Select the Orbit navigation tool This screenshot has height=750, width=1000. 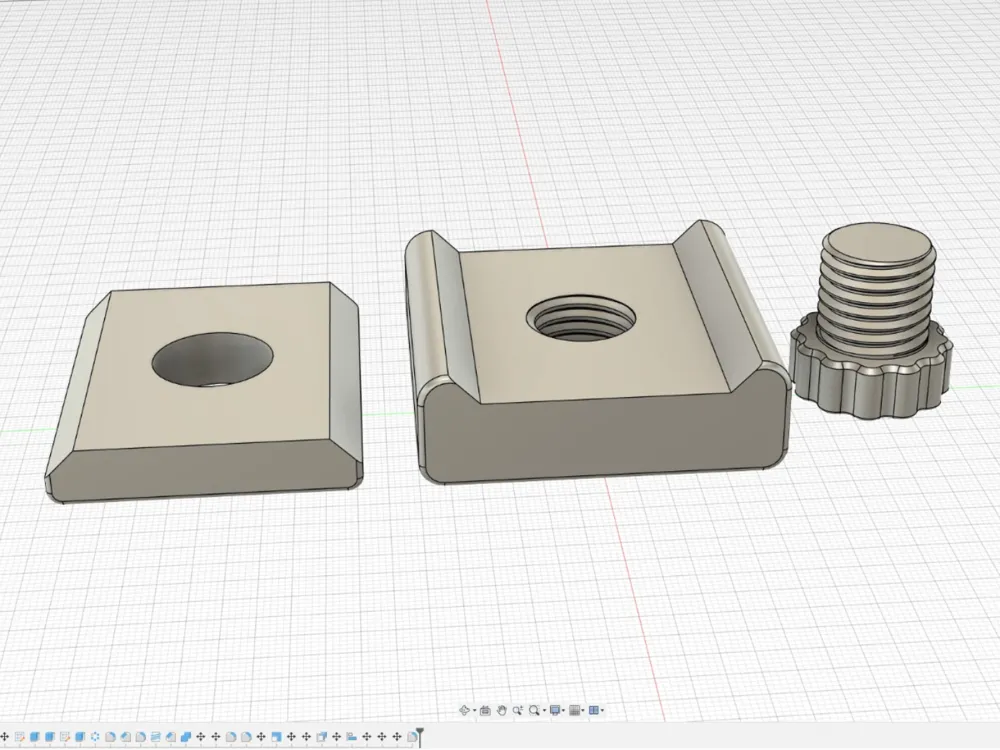464,710
